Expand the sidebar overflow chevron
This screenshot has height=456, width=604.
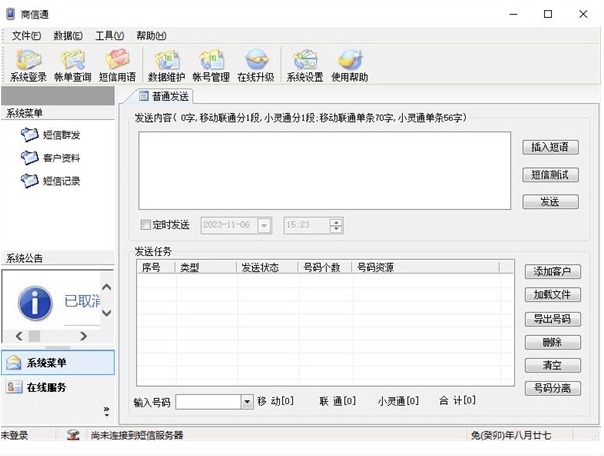point(107,411)
